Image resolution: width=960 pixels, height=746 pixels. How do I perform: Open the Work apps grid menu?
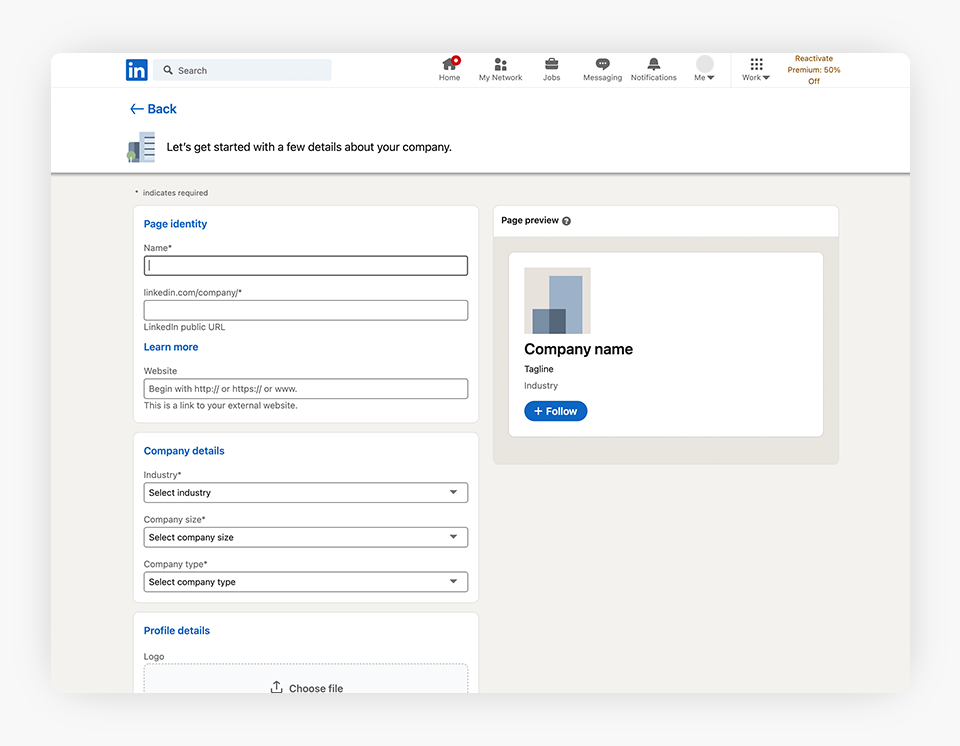756,68
